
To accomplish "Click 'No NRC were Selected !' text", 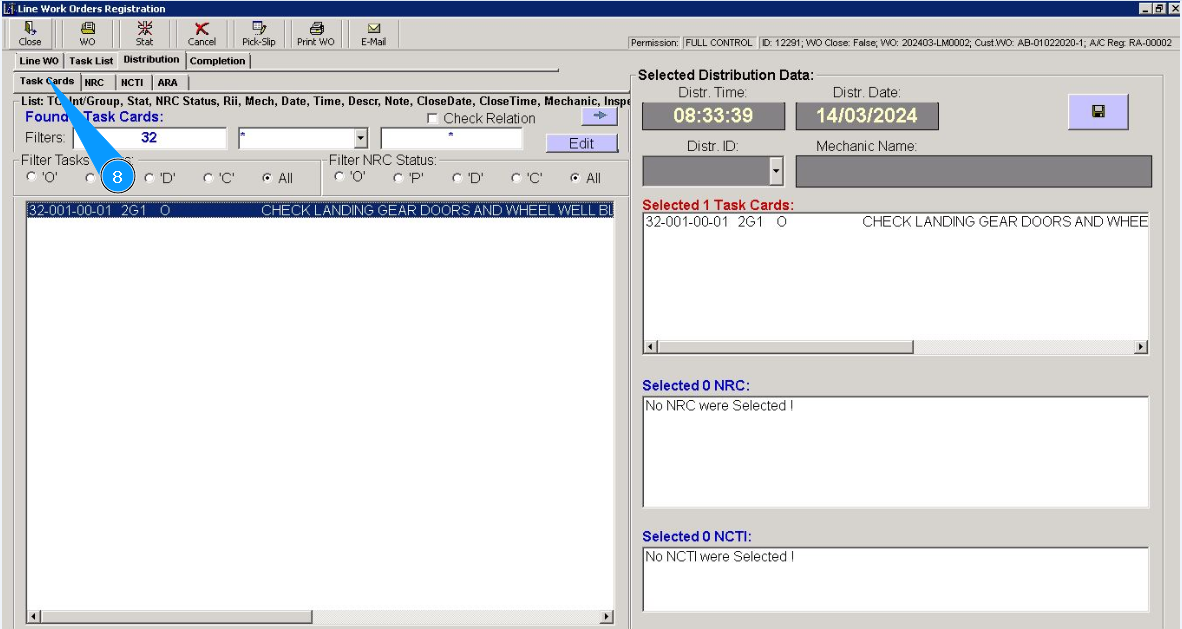I will coord(719,406).
